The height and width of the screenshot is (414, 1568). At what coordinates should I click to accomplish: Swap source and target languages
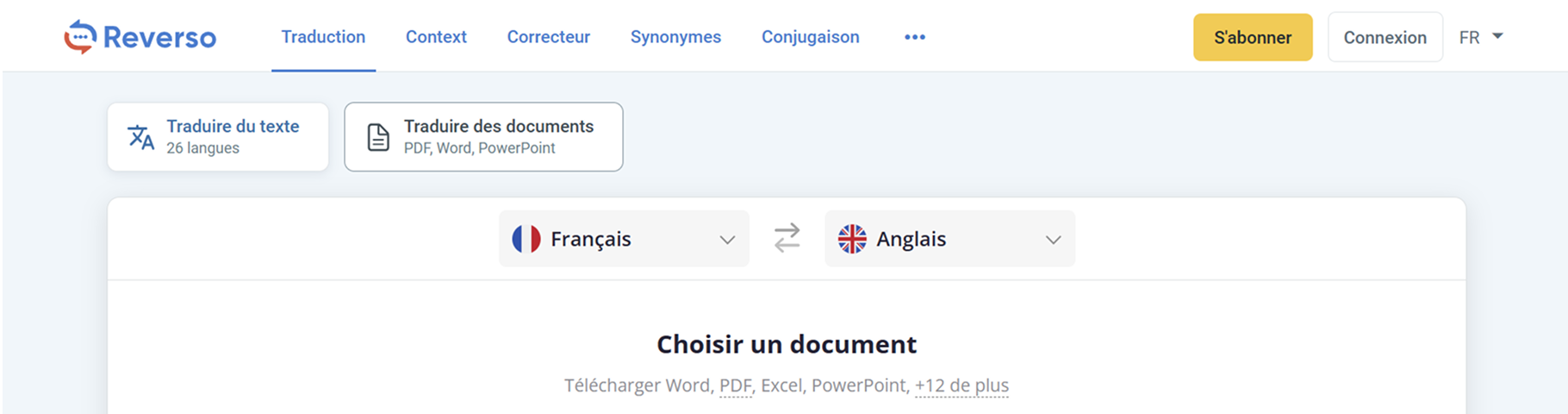click(x=787, y=238)
